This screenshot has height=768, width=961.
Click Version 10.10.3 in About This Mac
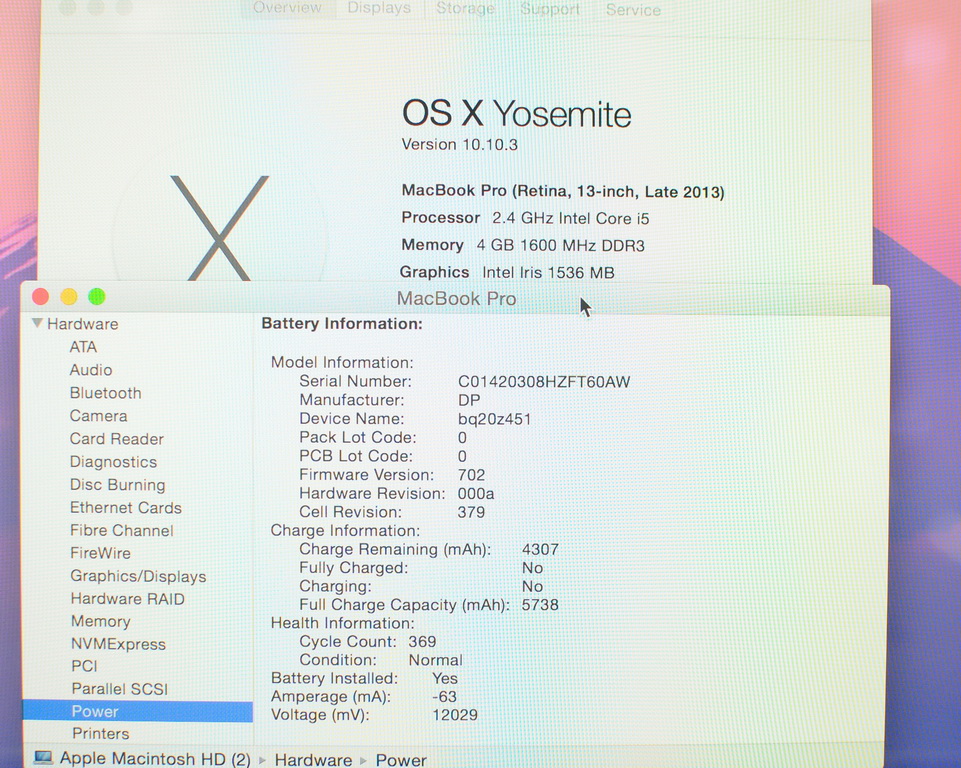click(x=460, y=145)
